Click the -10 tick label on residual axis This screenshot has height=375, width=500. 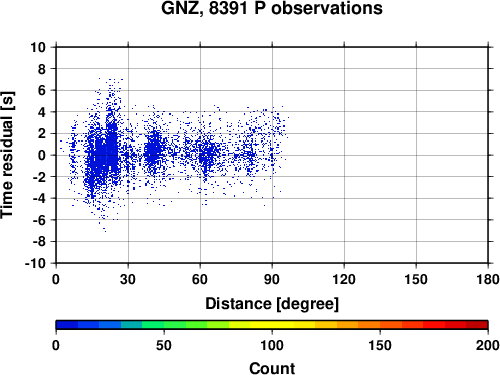35,263
